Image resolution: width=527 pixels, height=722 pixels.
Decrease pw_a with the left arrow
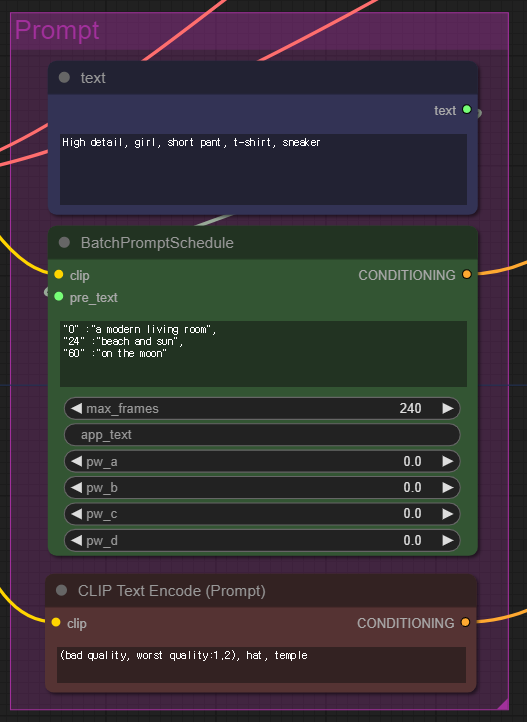76,461
